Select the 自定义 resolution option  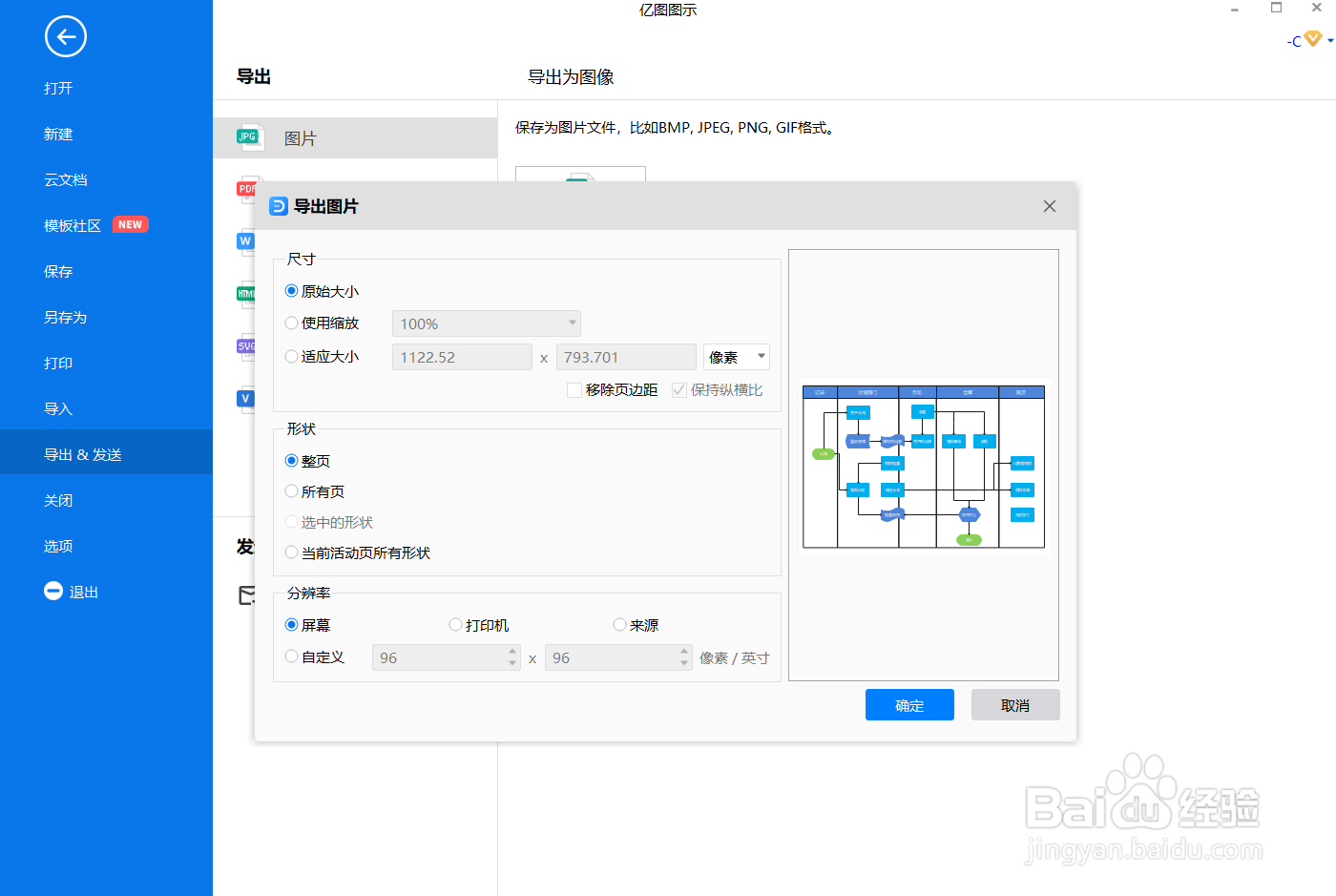tap(292, 656)
